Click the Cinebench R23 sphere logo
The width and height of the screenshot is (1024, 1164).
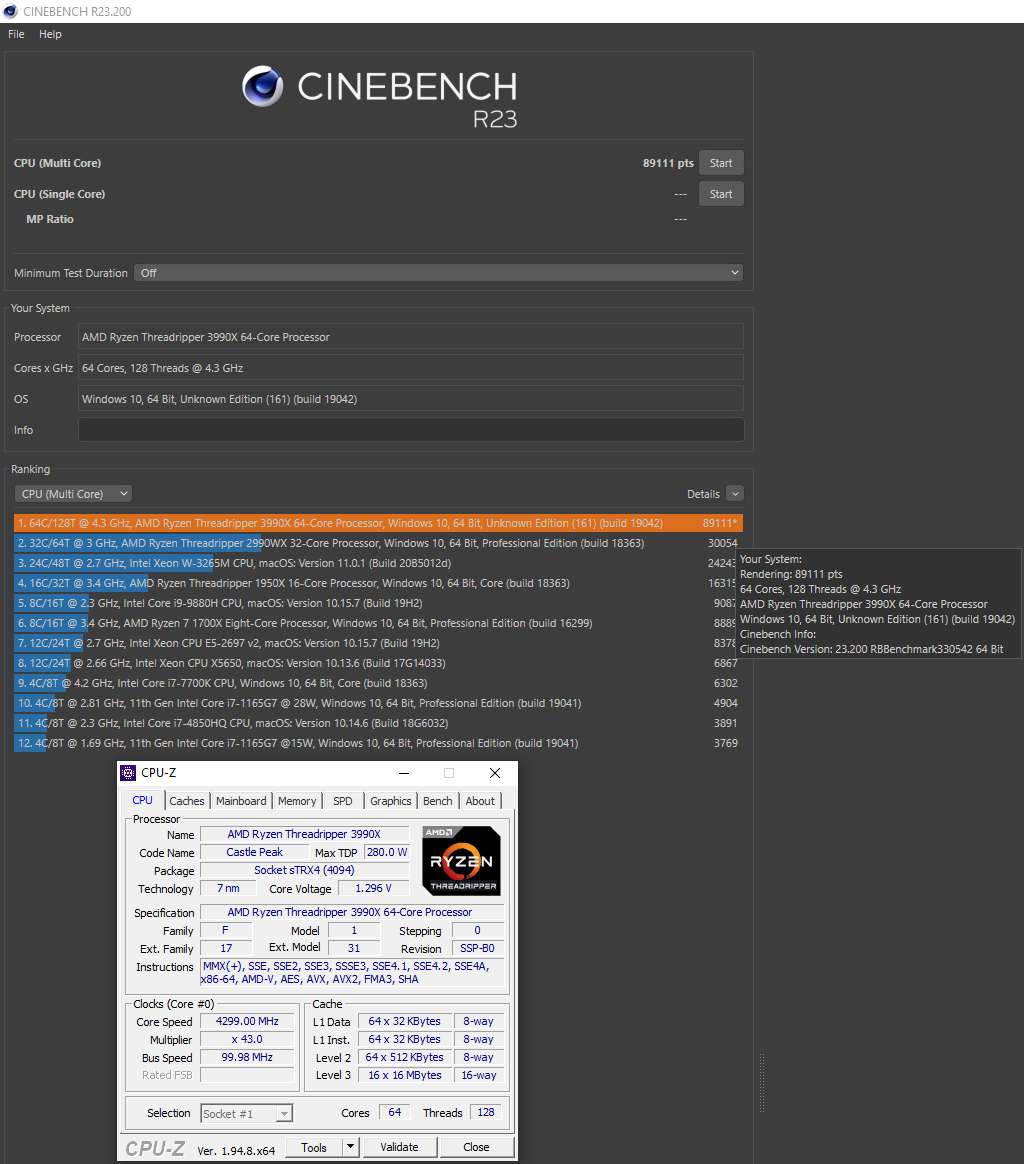(x=262, y=87)
